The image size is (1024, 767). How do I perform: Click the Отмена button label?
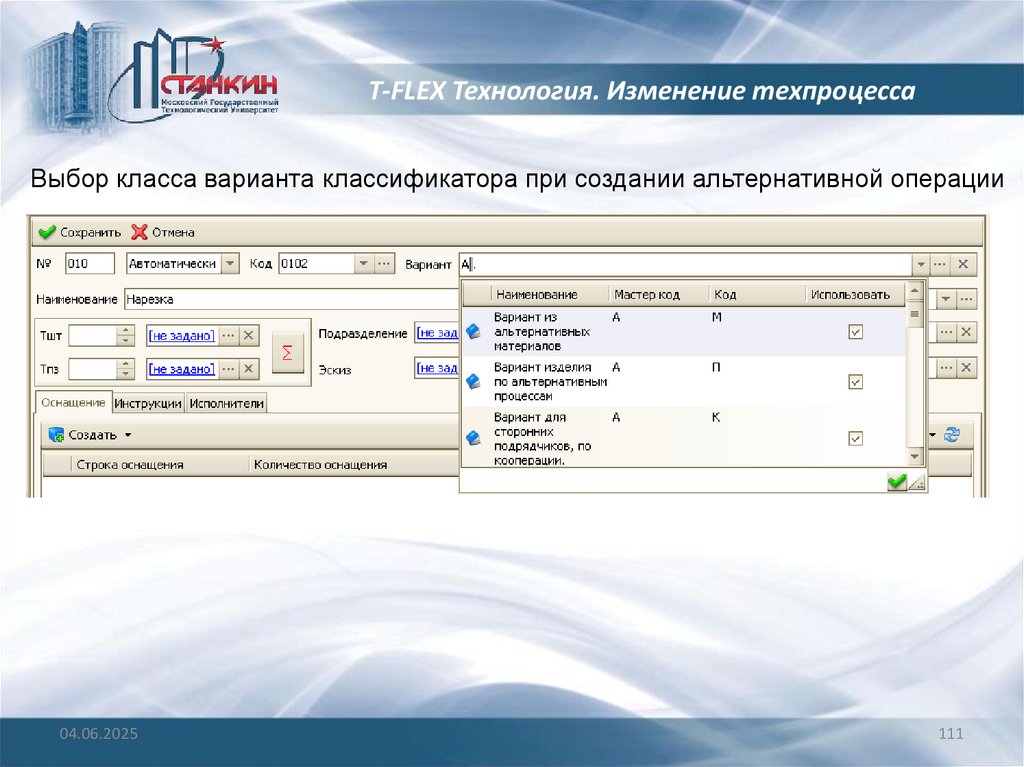tap(173, 232)
